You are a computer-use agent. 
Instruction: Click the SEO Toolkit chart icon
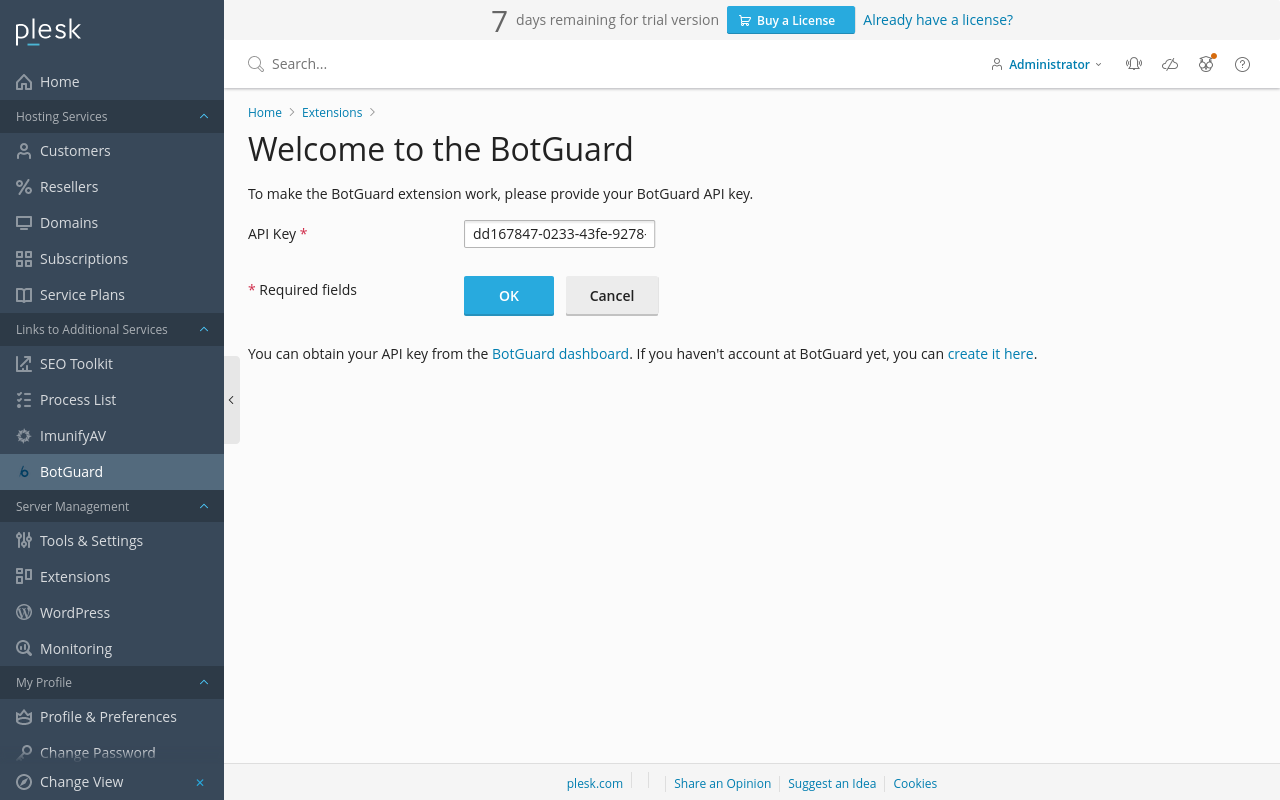tap(24, 364)
